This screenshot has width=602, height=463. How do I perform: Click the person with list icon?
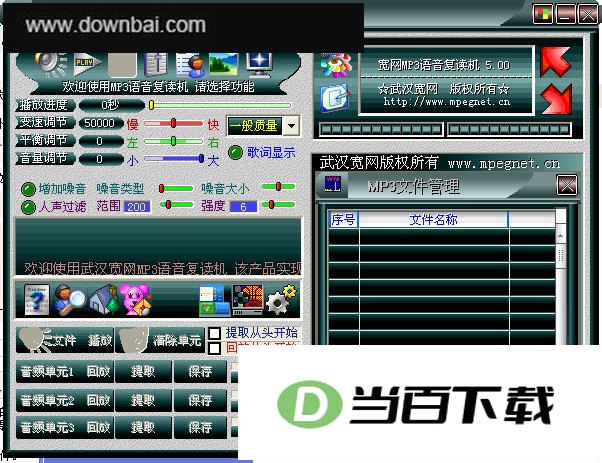pos(190,64)
